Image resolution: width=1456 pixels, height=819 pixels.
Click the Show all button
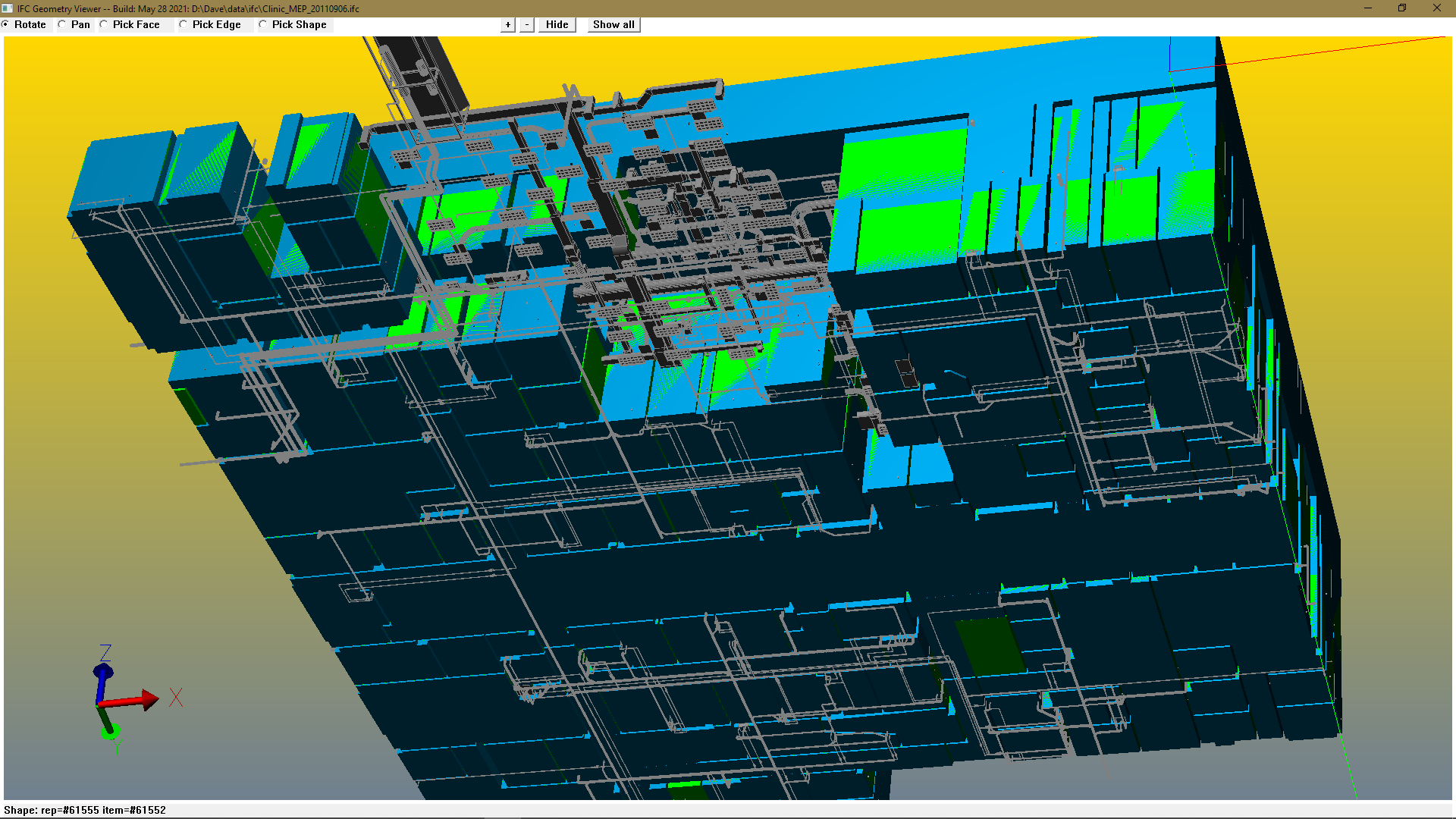click(613, 24)
